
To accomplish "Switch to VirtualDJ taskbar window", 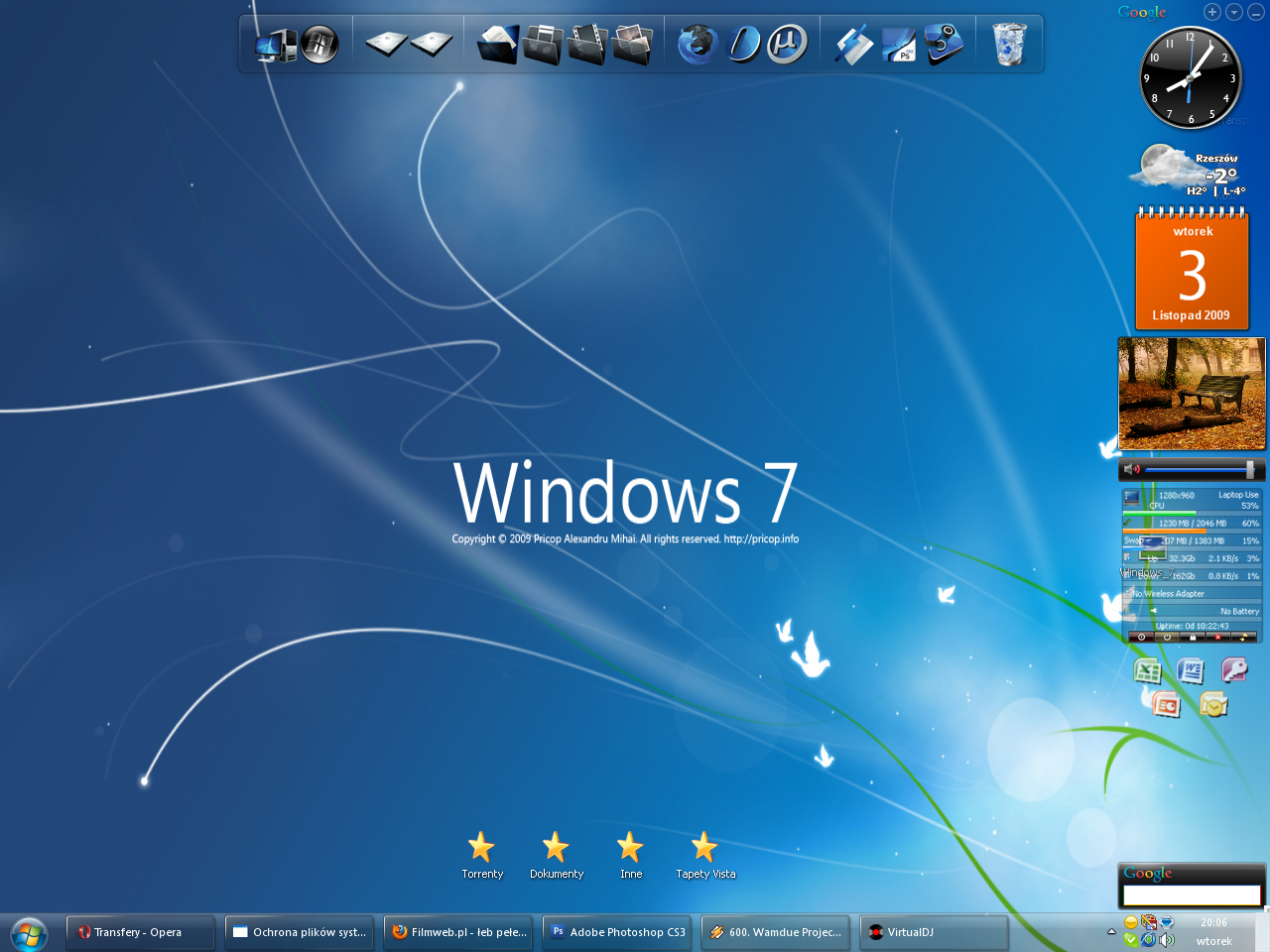I will click(x=934, y=932).
